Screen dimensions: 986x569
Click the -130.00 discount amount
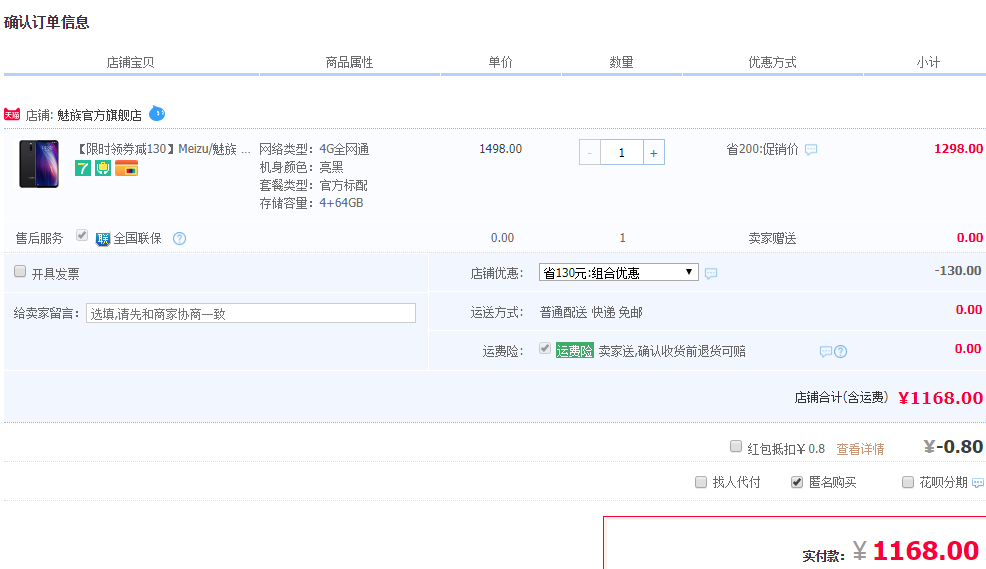pos(958,270)
